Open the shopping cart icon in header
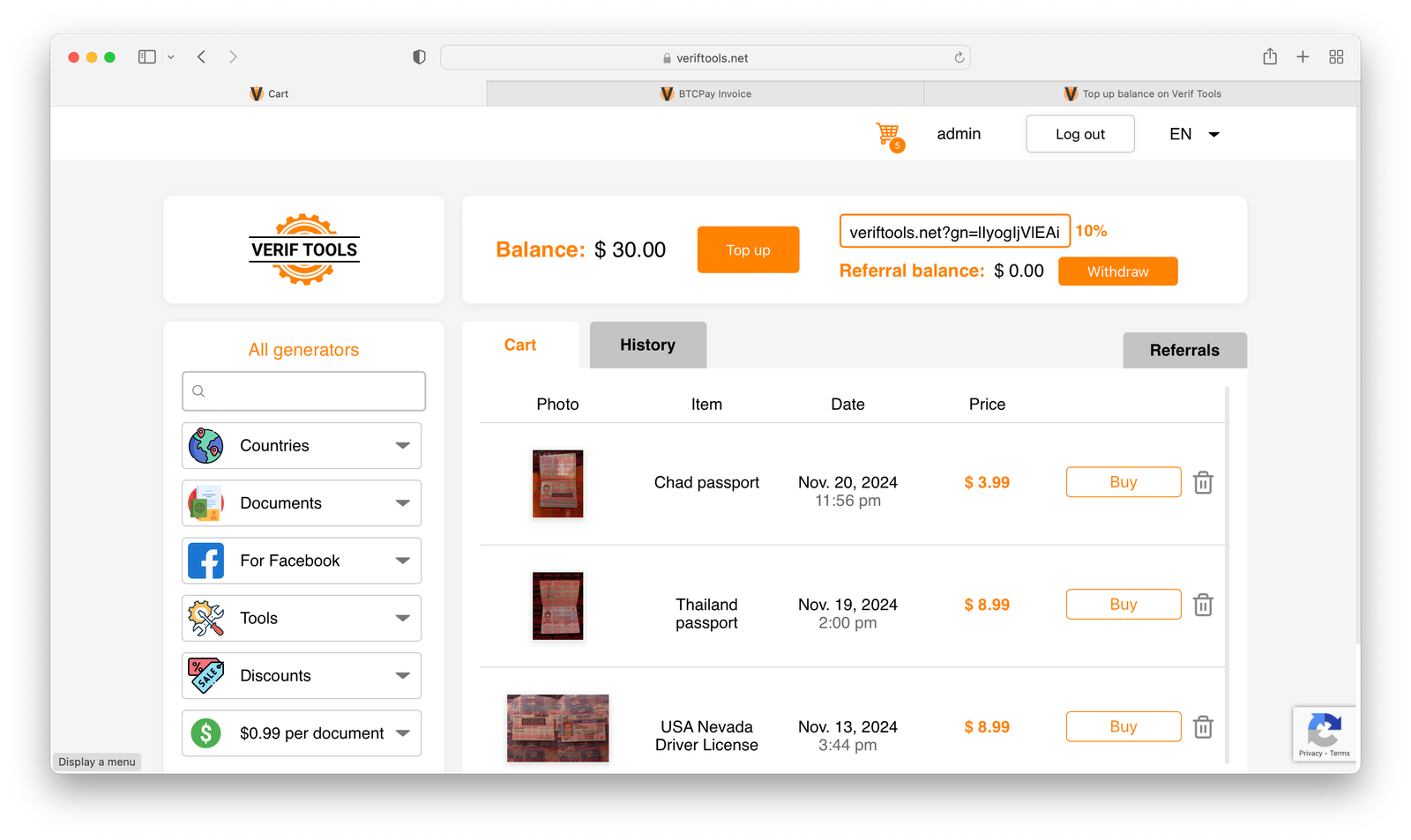The height and width of the screenshot is (840, 1411). (888, 135)
